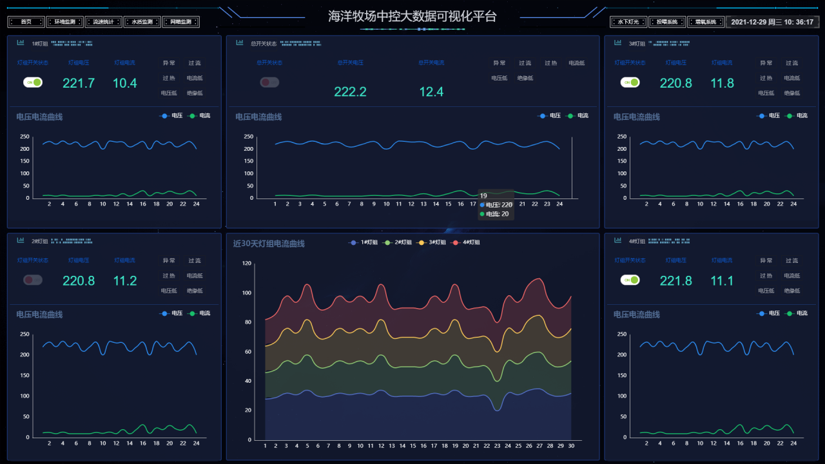Viewport: 826px width, 465px height.
Task: Click the chart icon in 1#灯组 panel header
Action: (20, 43)
